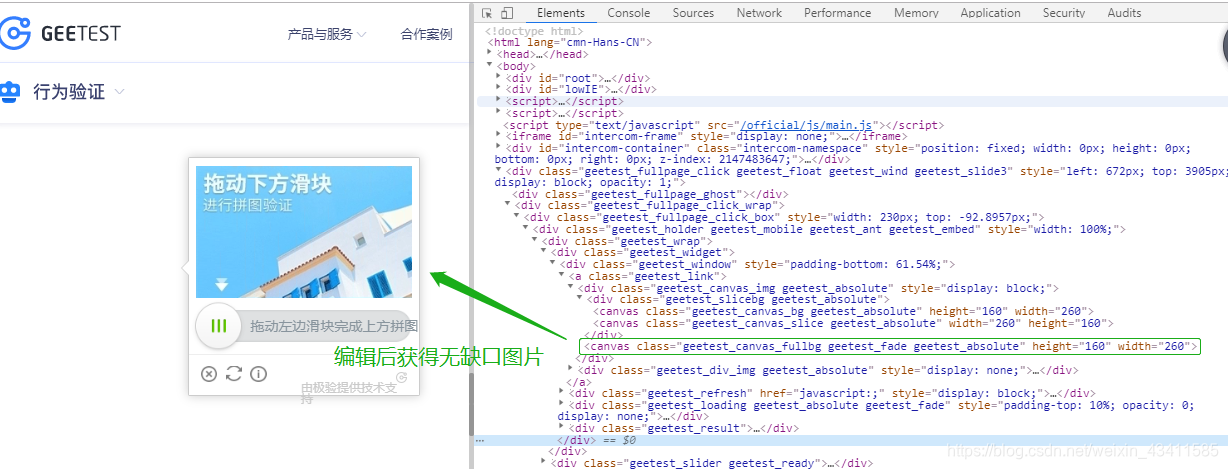1228x469 pixels.
Task: Collapse the body node
Action: (x=490, y=66)
